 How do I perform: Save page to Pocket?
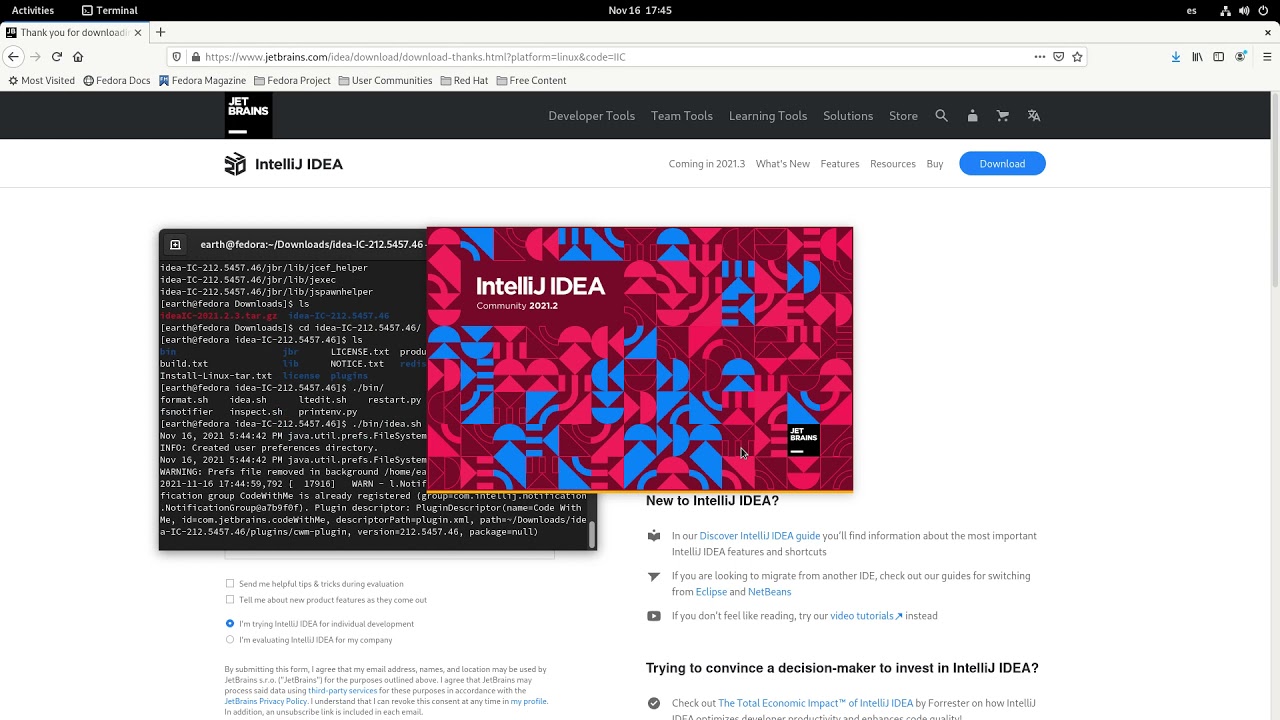tap(1059, 57)
